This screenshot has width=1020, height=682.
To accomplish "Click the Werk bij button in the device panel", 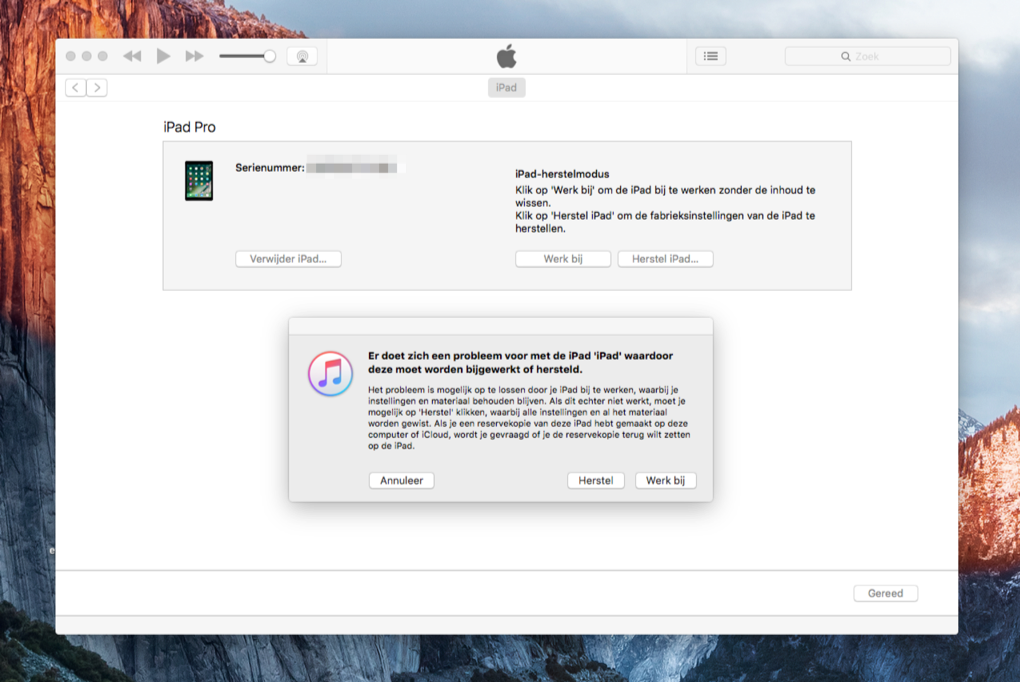I will click(563, 259).
